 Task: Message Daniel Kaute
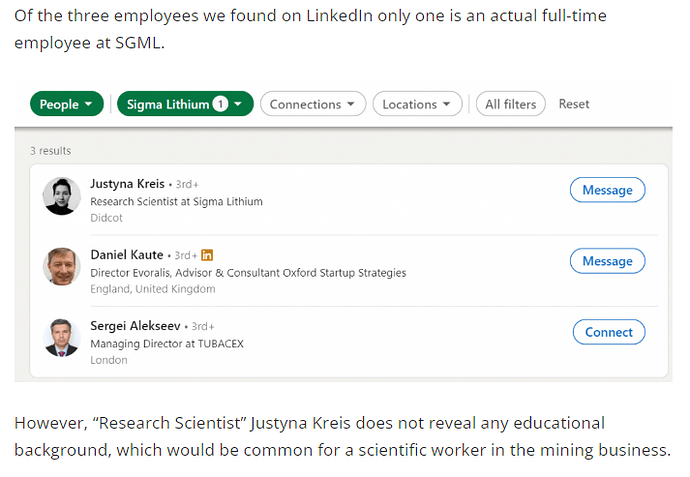tap(607, 261)
